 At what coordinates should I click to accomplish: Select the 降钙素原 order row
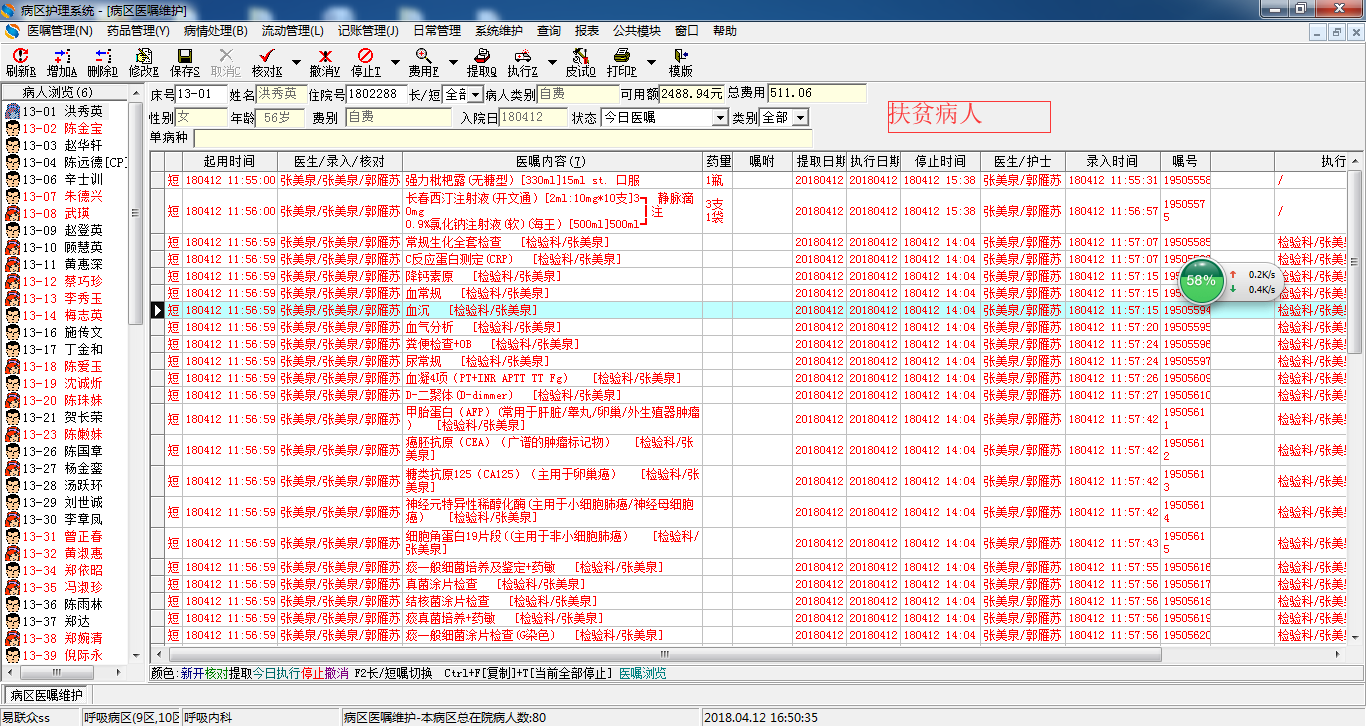pyautogui.click(x=750, y=276)
